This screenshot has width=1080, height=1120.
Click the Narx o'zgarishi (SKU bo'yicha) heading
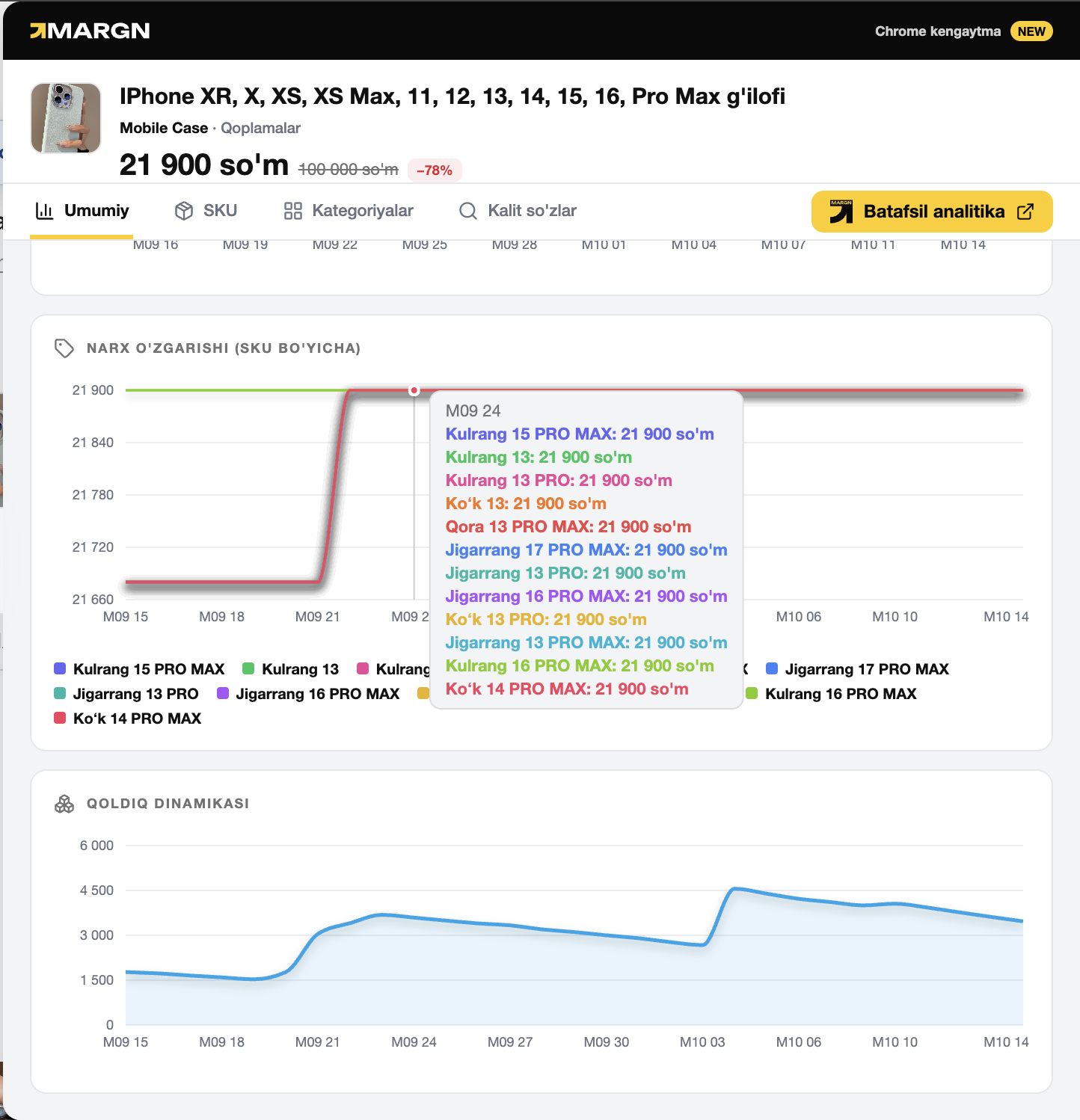click(224, 348)
